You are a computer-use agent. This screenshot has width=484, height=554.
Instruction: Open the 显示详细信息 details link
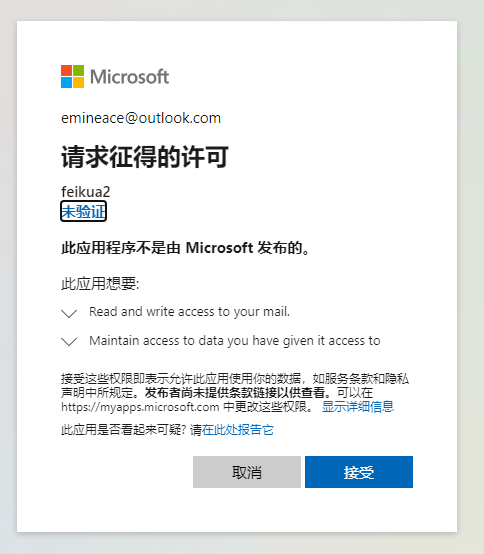tap(358, 407)
